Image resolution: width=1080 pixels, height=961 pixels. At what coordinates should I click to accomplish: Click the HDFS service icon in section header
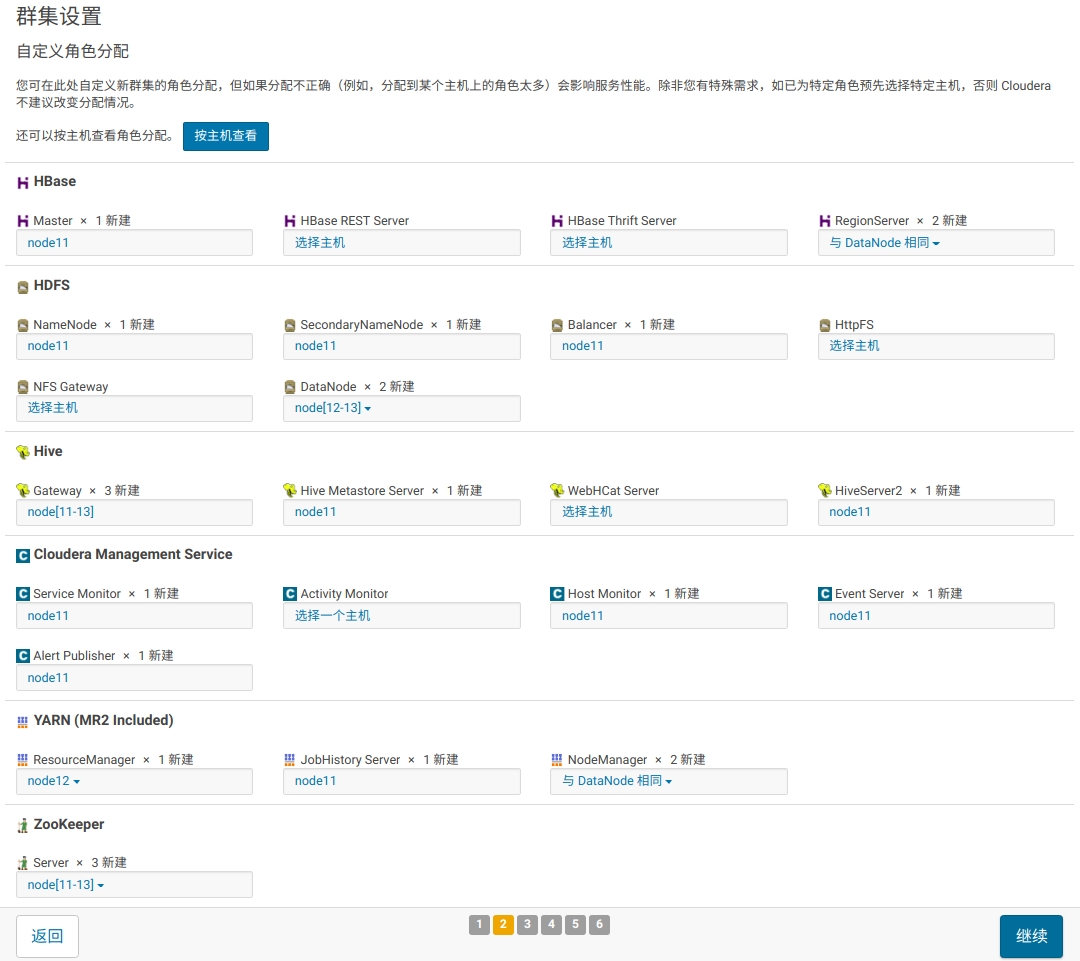pyautogui.click(x=23, y=287)
